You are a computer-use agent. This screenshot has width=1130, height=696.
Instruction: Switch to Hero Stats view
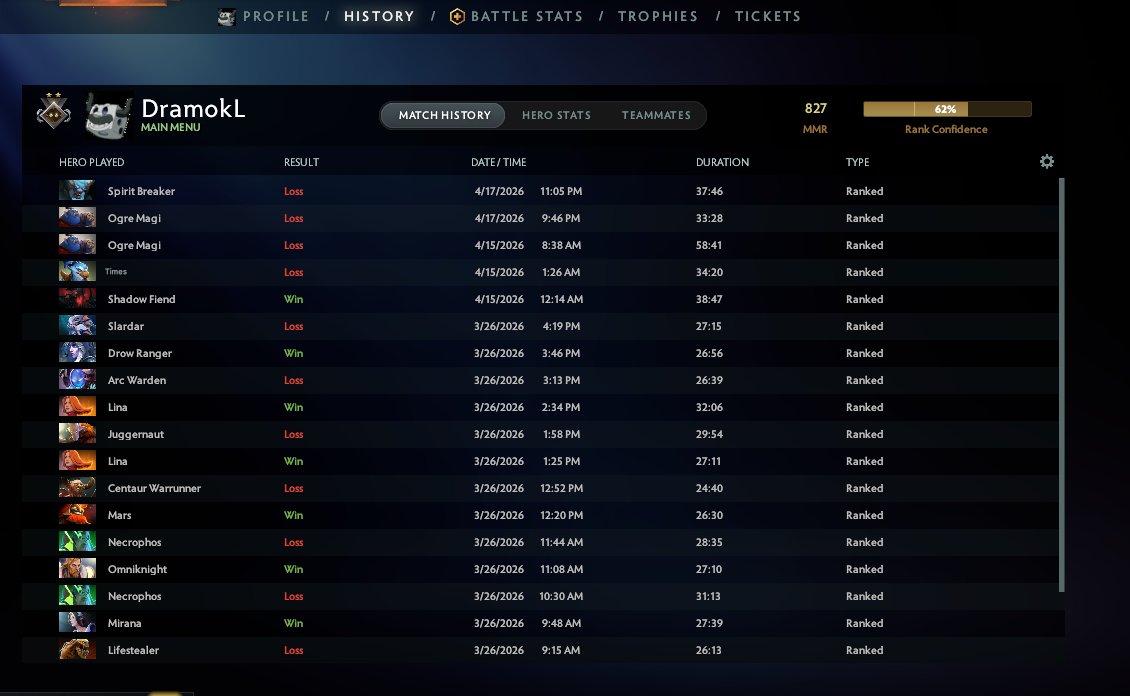point(556,115)
